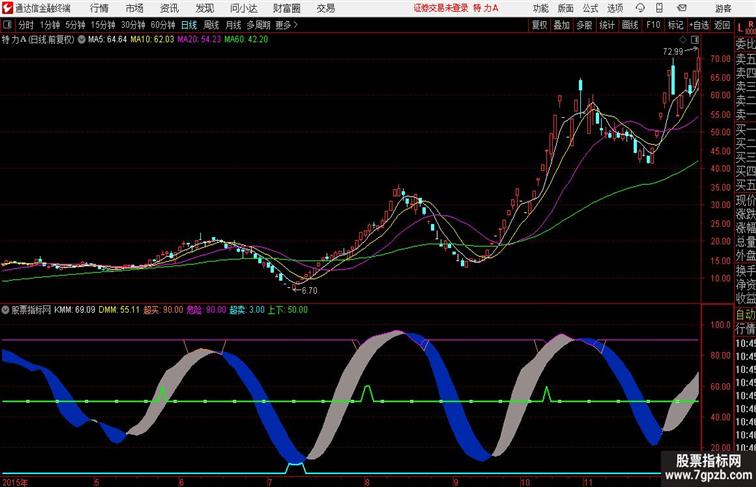Click the mobile phone icon

click(x=659, y=8)
